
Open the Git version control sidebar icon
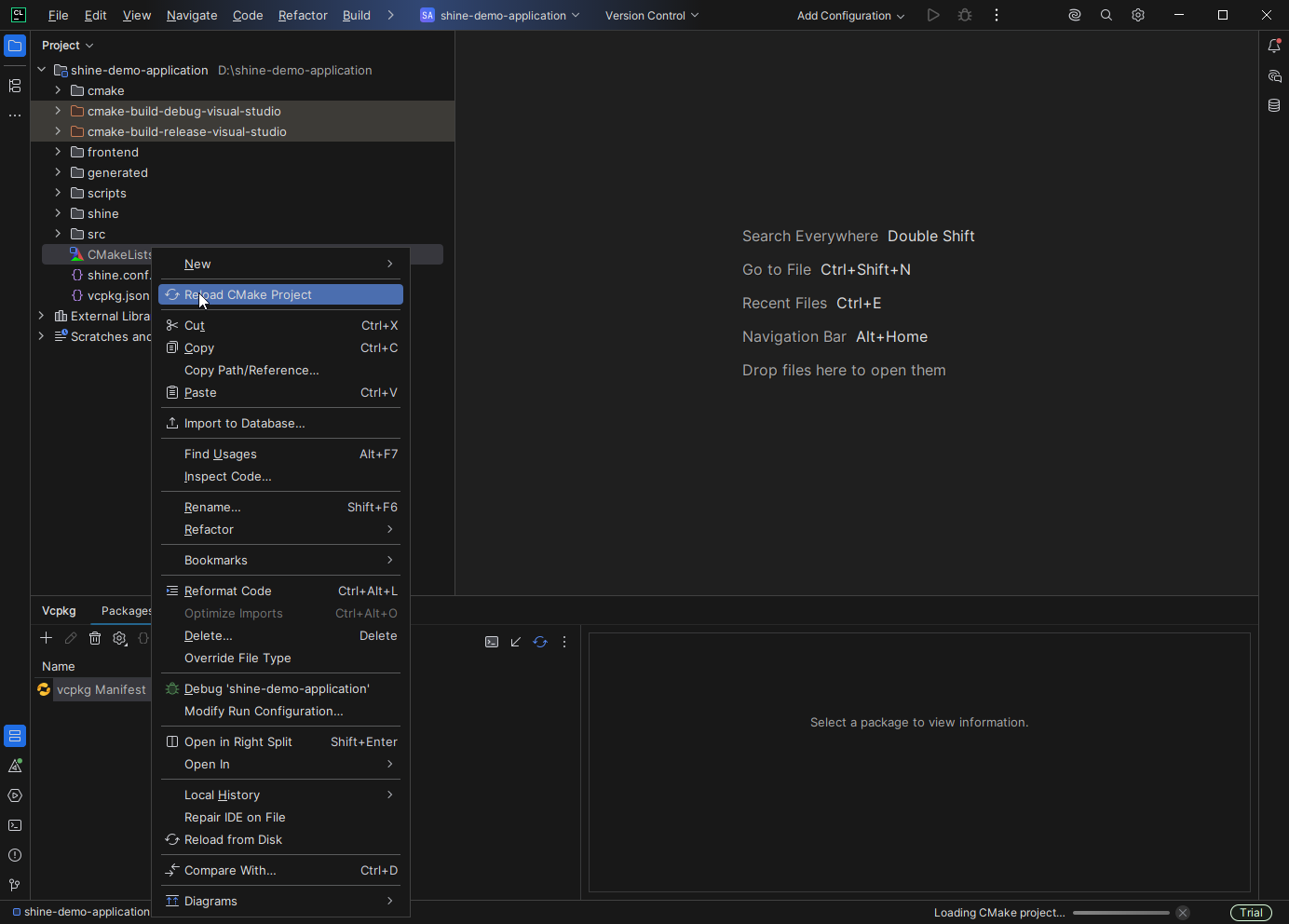15,885
